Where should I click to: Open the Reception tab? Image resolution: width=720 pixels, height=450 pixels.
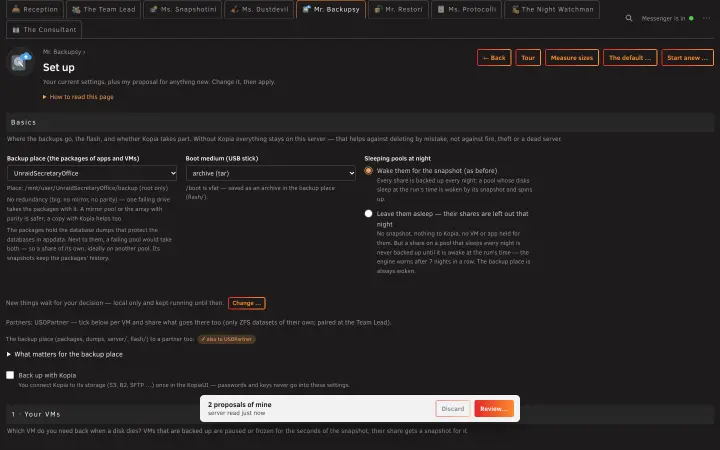[35, 9]
